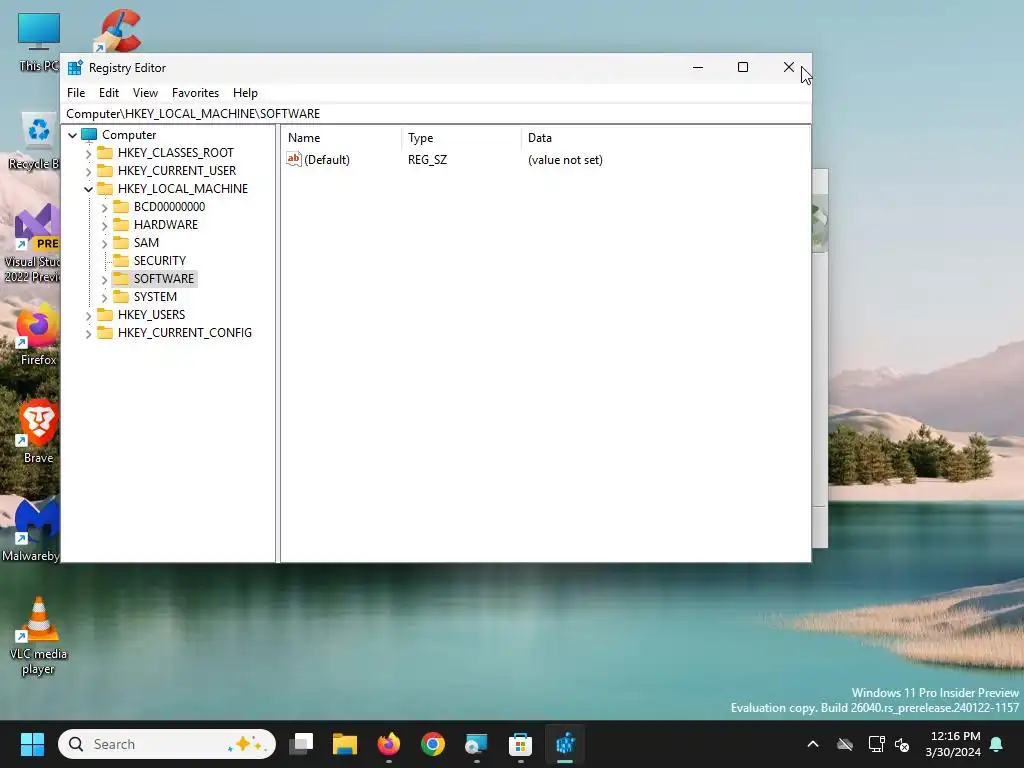Click the HKEY_USERS folder icon
The width and height of the screenshot is (1024, 768).
[104, 314]
